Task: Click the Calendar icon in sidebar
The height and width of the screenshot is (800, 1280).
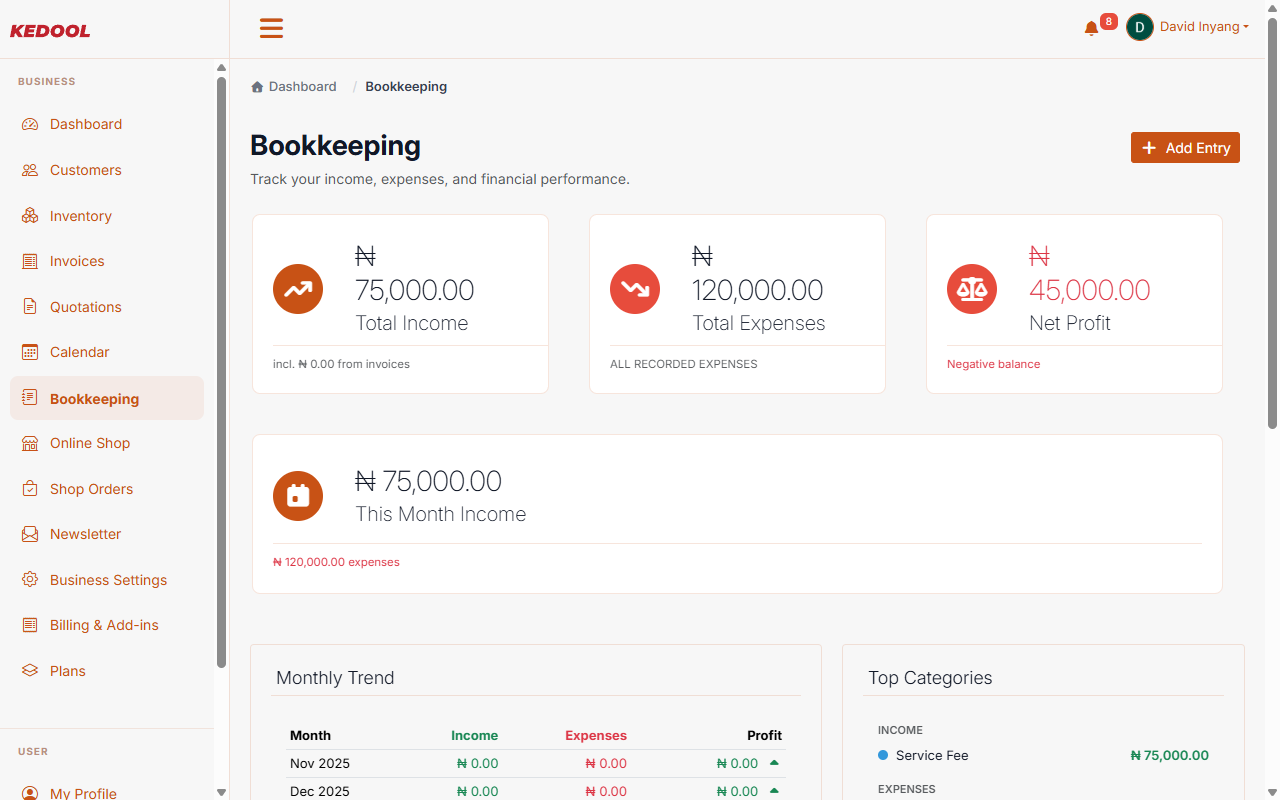Action: [x=30, y=352]
